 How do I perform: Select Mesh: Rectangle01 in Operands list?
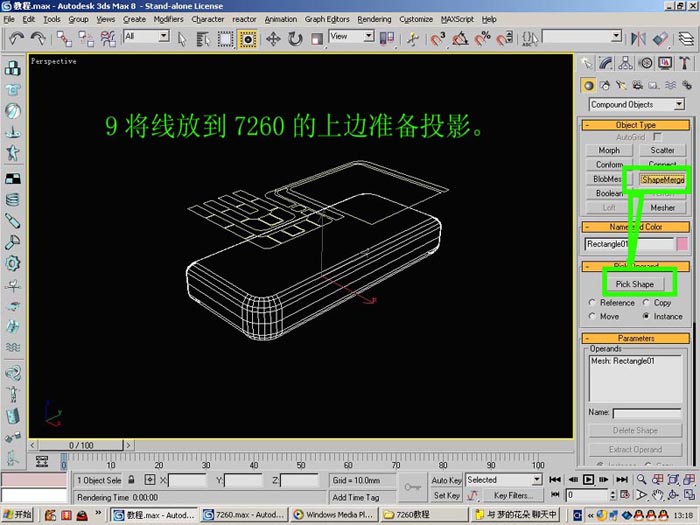coord(623,361)
